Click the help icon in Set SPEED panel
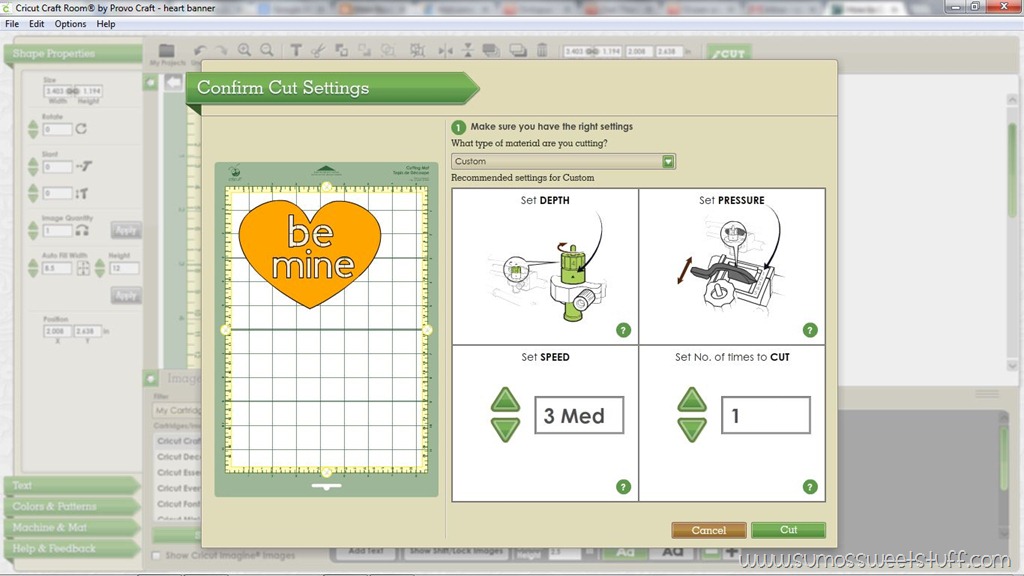Image resolution: width=1024 pixels, height=576 pixels. coord(624,487)
